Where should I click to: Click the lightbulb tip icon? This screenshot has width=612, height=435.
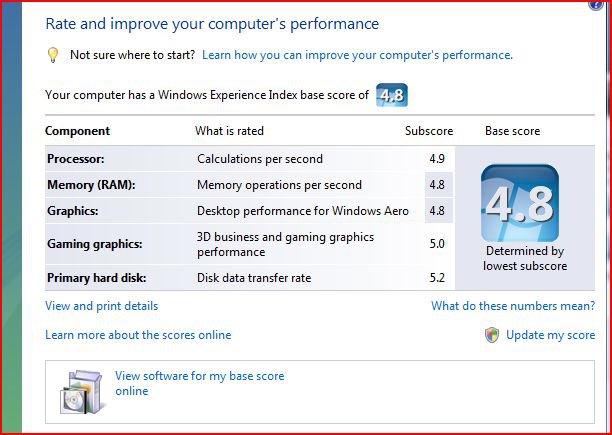click(x=53, y=55)
